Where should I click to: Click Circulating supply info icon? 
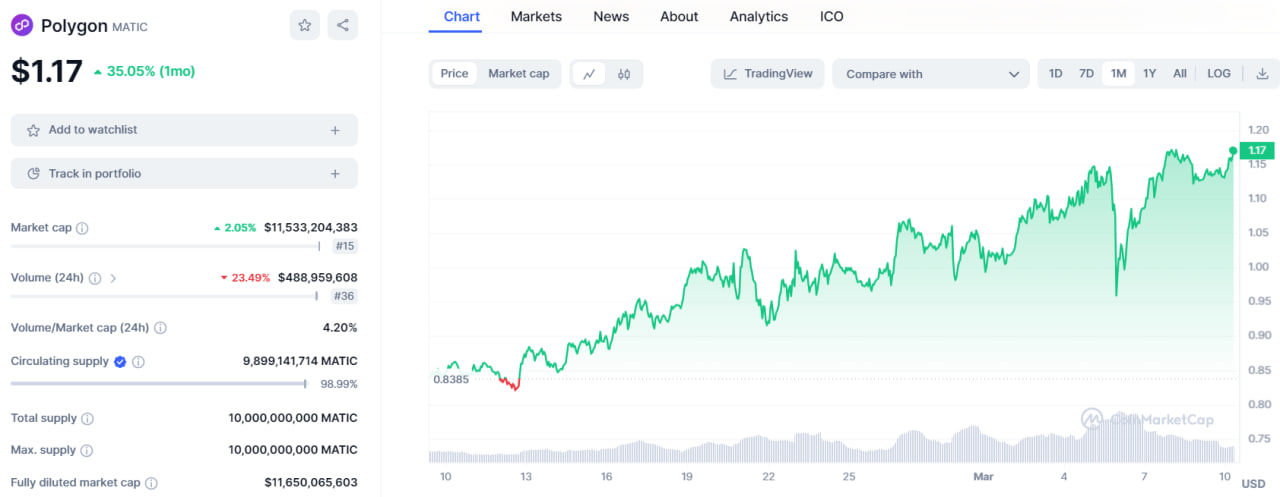(x=138, y=362)
